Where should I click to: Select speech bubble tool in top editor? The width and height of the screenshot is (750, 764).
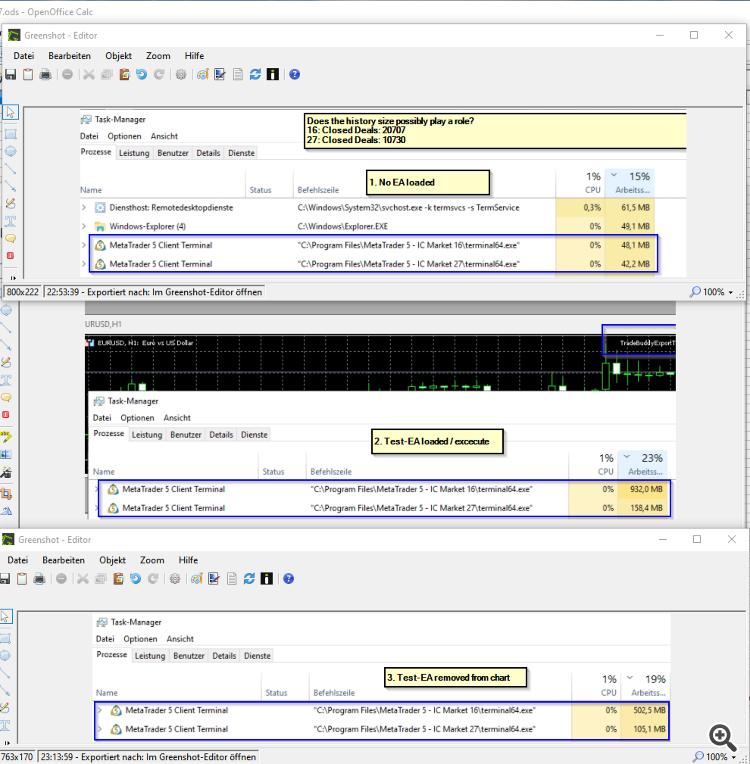pyautogui.click(x=10, y=238)
